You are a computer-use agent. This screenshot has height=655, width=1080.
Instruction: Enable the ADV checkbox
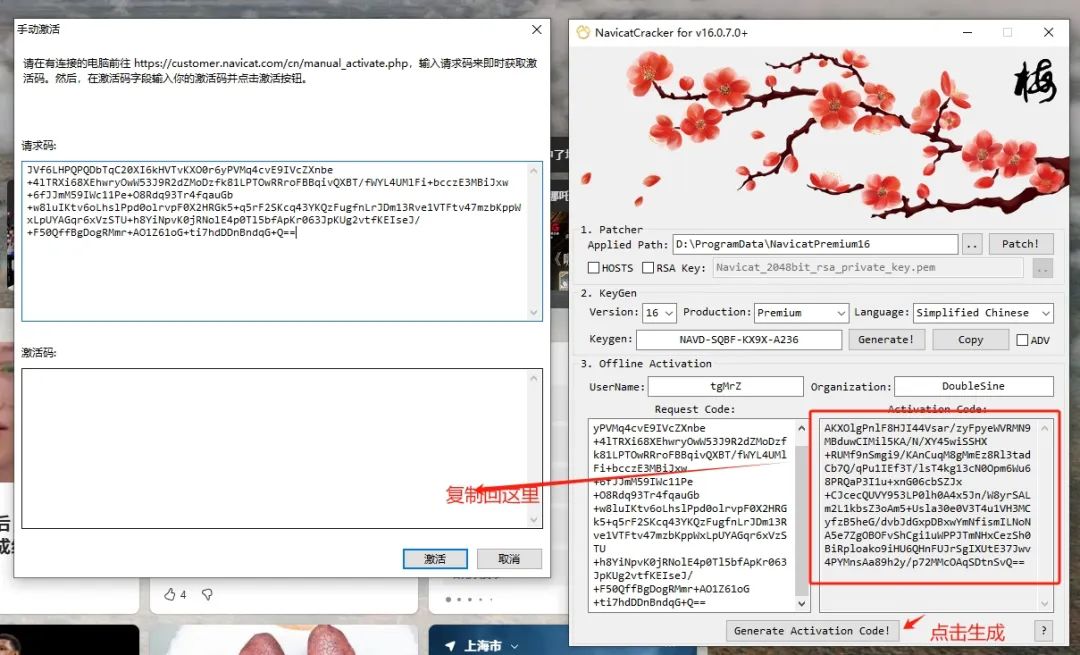click(1022, 340)
